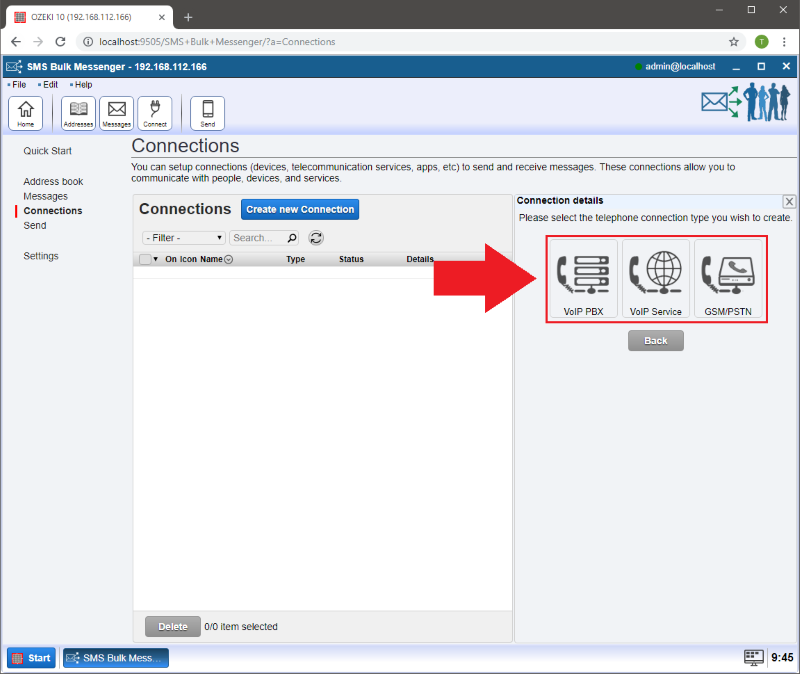800x674 pixels.
Task: Click the Send phone toolbar icon
Action: (208, 113)
